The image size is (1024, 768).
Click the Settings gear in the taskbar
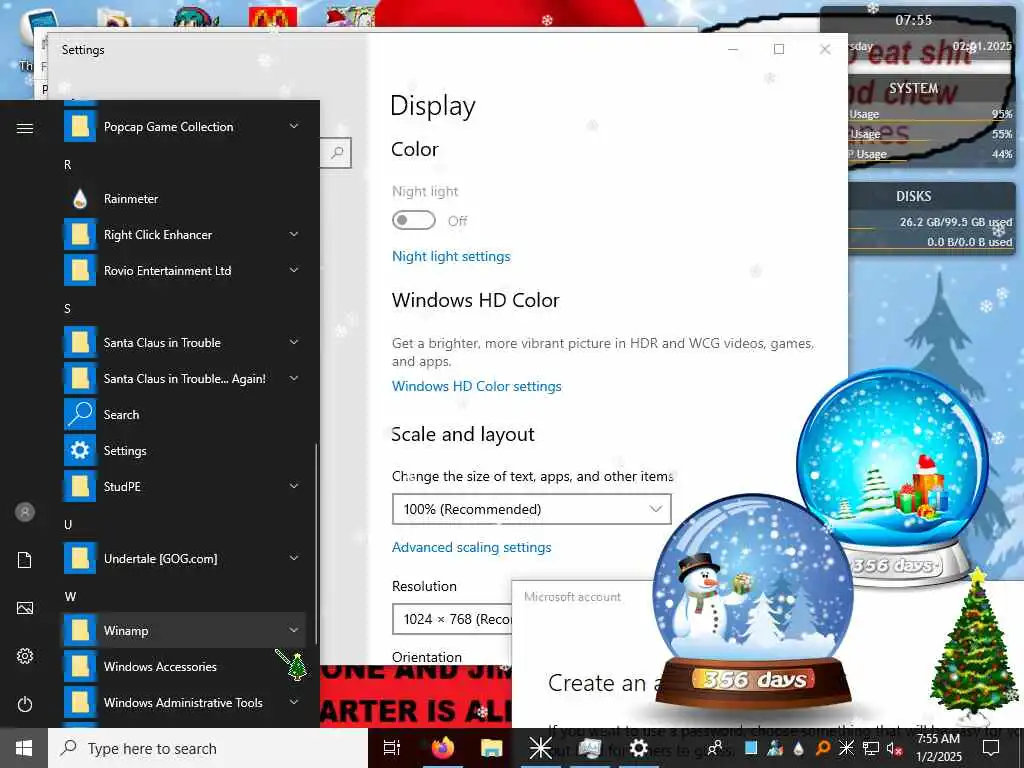pos(639,748)
